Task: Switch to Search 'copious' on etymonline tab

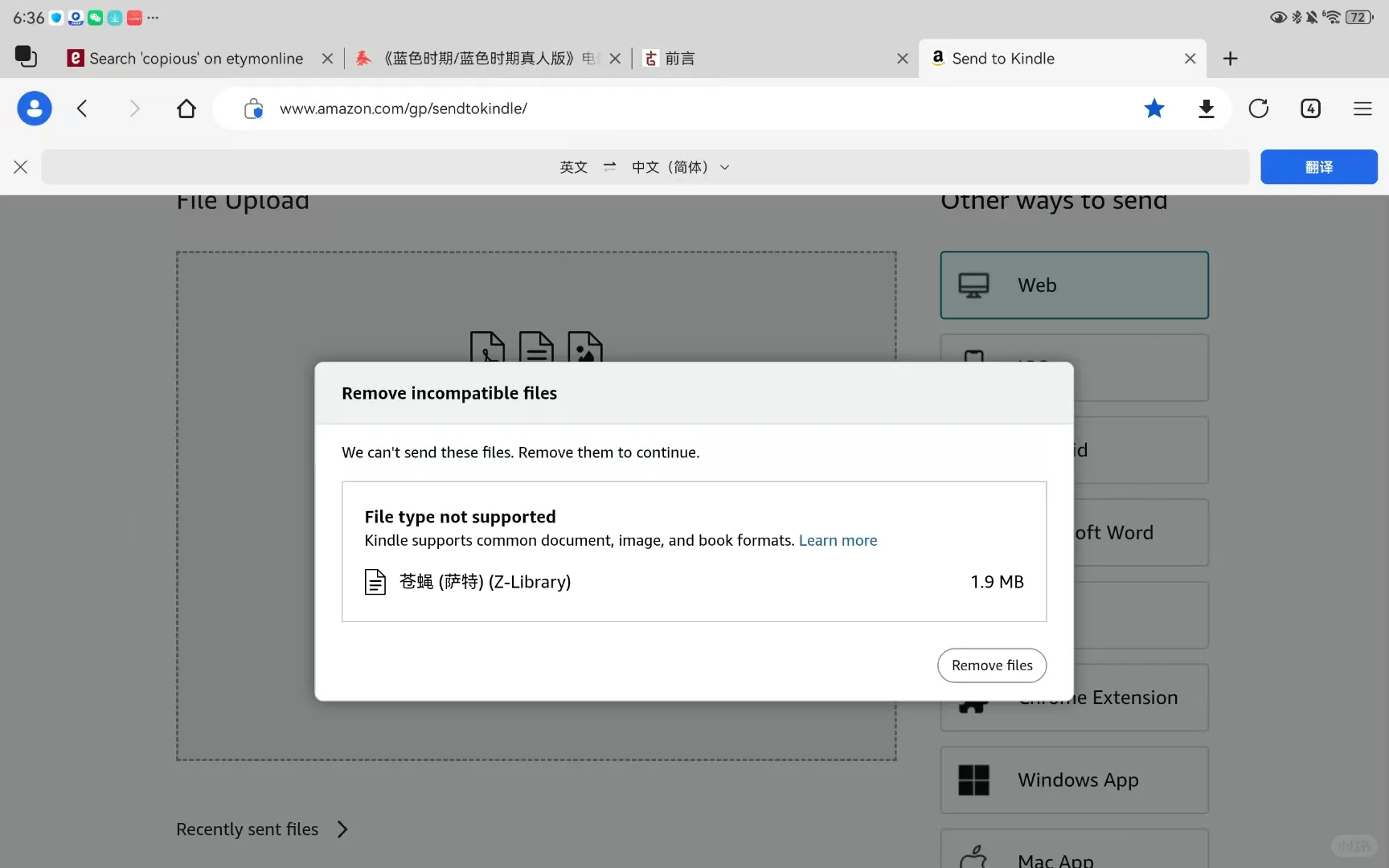Action: tap(196, 58)
